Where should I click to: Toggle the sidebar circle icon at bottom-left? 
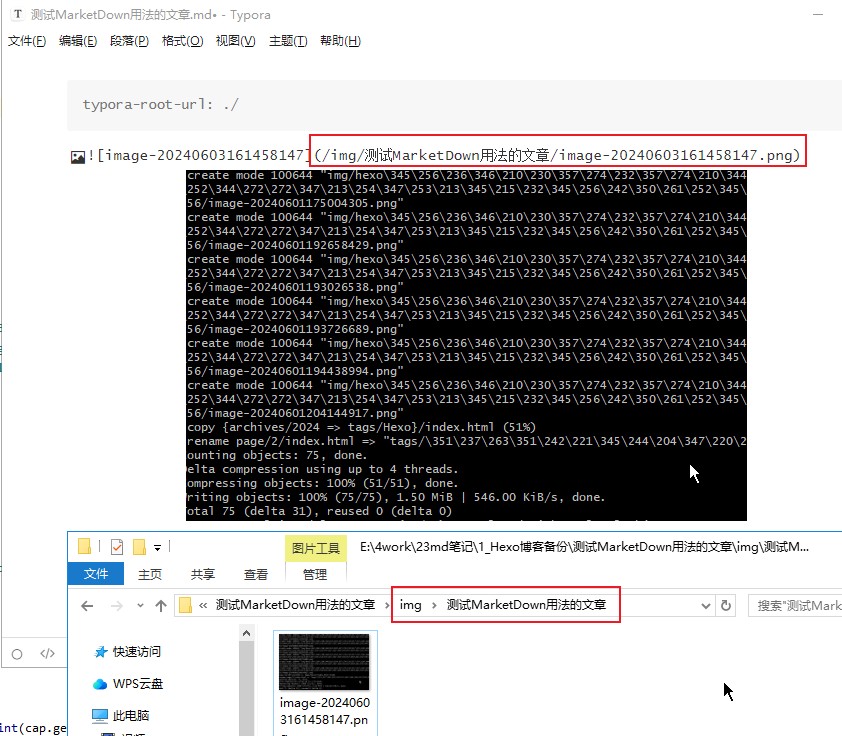[17, 654]
